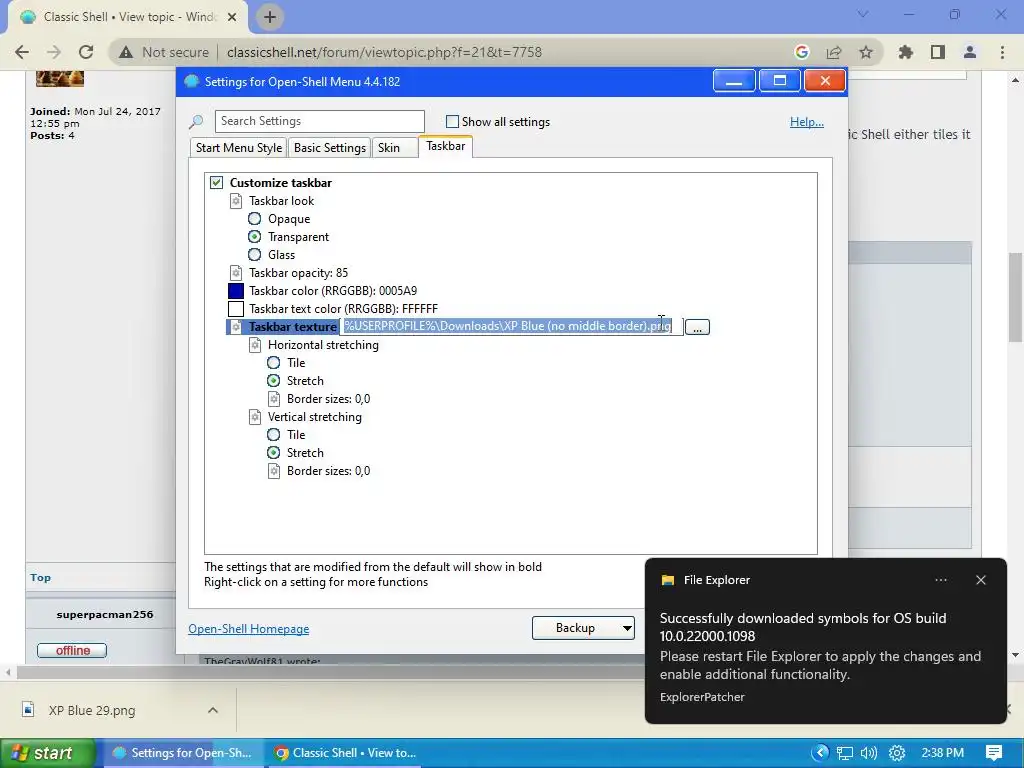This screenshot has height=768, width=1024.
Task: Select the Taskbar tab
Action: coord(446,146)
